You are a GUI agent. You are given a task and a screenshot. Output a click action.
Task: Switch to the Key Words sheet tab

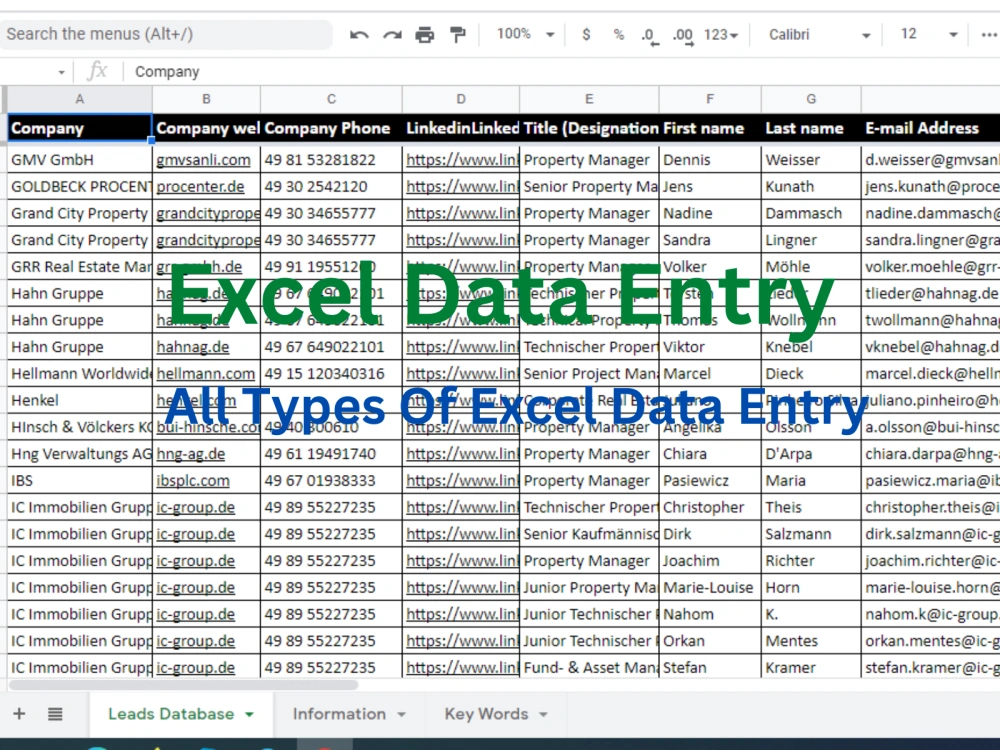(487, 714)
